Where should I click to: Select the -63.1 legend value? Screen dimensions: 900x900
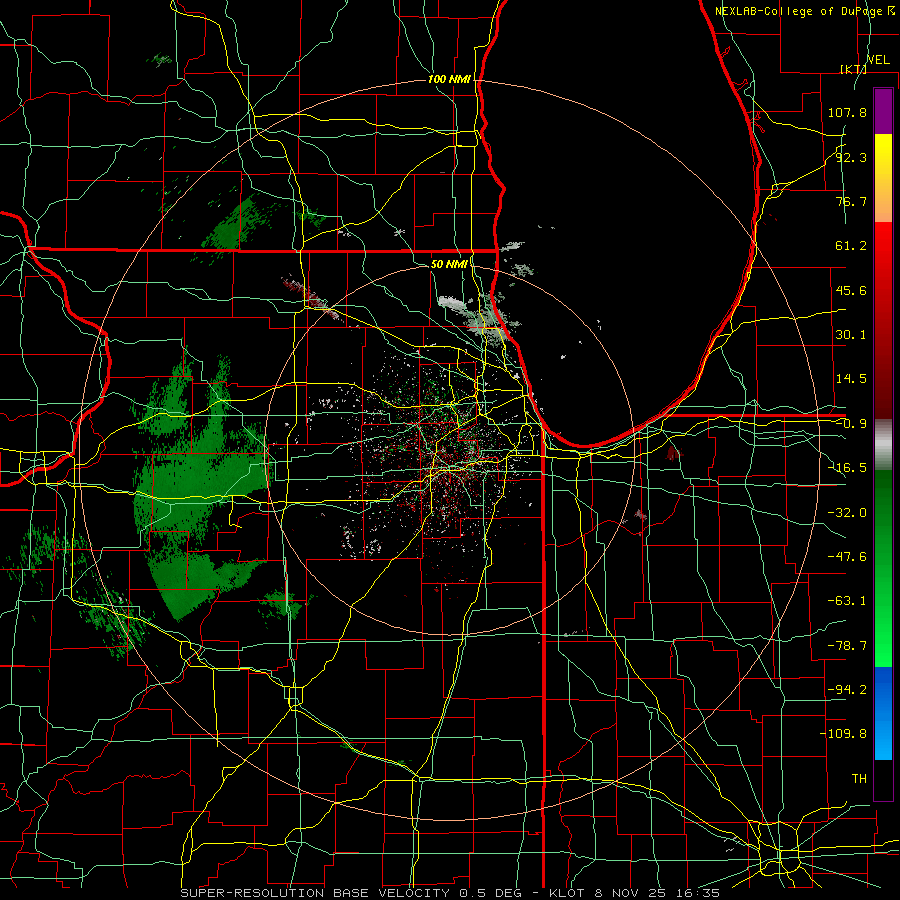point(847,601)
